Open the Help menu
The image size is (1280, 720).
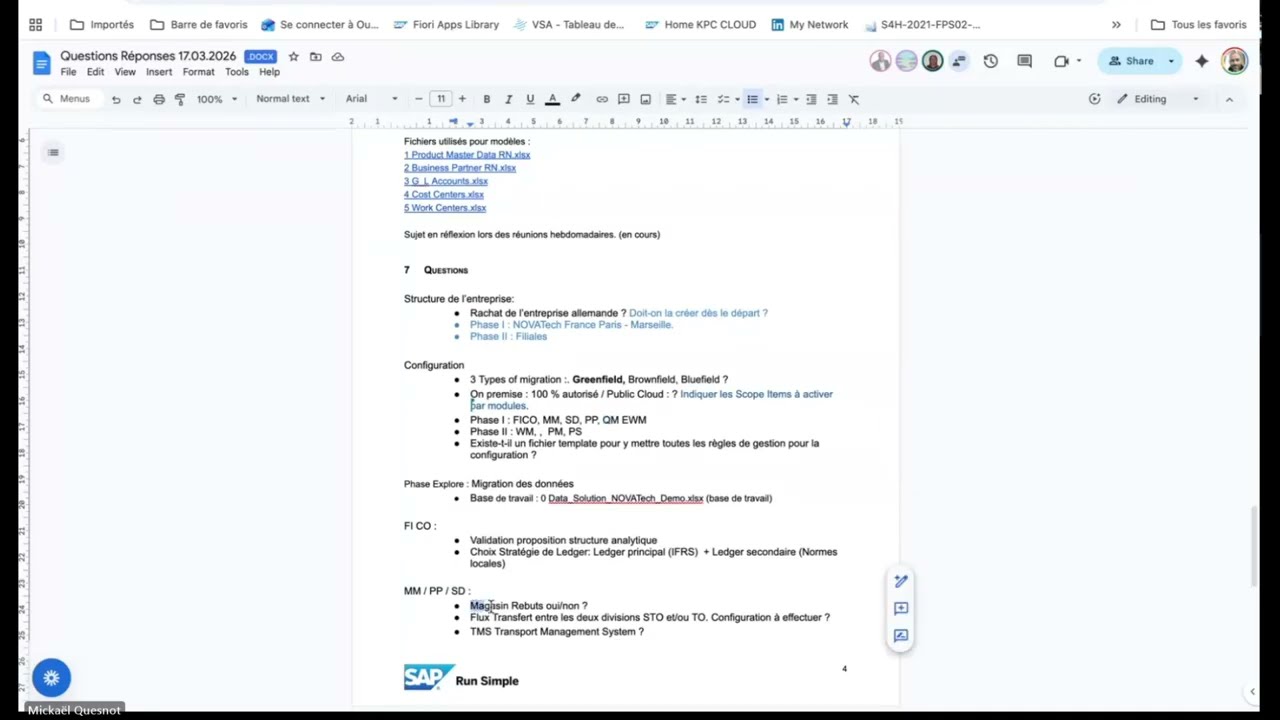point(269,72)
